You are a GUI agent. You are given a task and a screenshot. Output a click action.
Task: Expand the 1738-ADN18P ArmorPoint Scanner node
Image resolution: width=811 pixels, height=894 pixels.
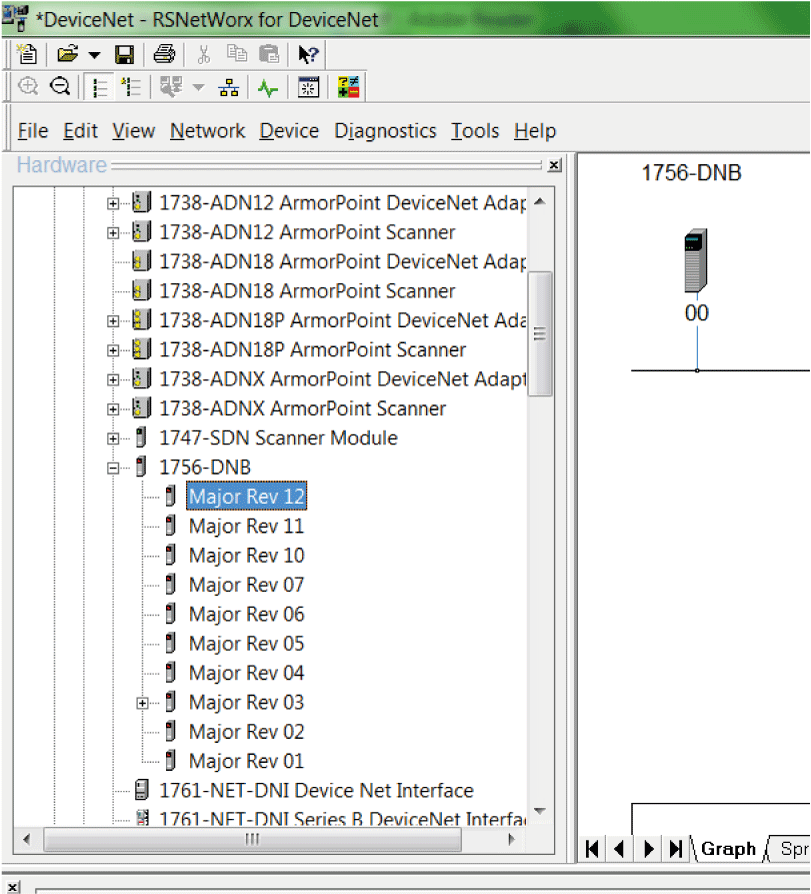(113, 351)
